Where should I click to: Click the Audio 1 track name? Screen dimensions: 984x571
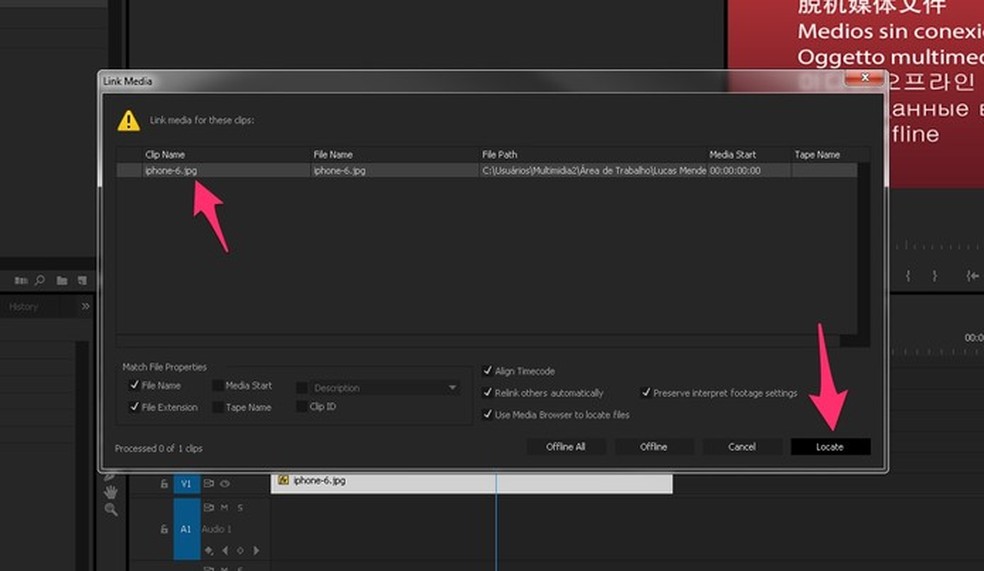point(217,529)
